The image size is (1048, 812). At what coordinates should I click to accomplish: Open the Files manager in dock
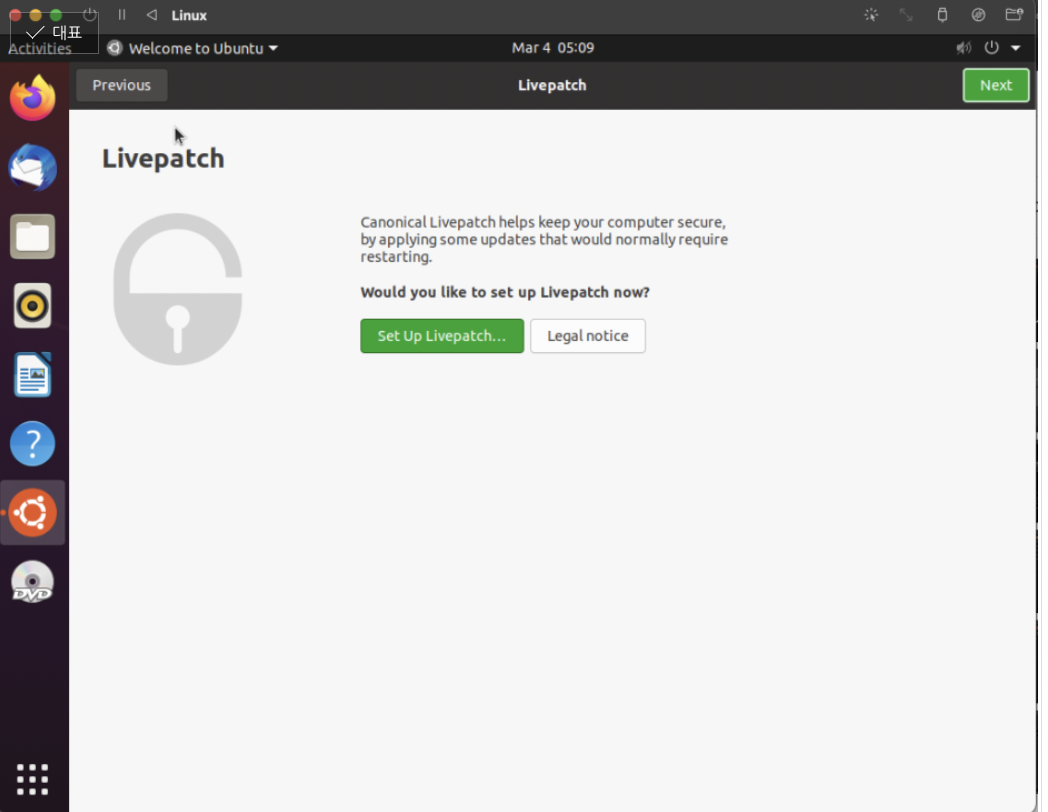click(32, 237)
